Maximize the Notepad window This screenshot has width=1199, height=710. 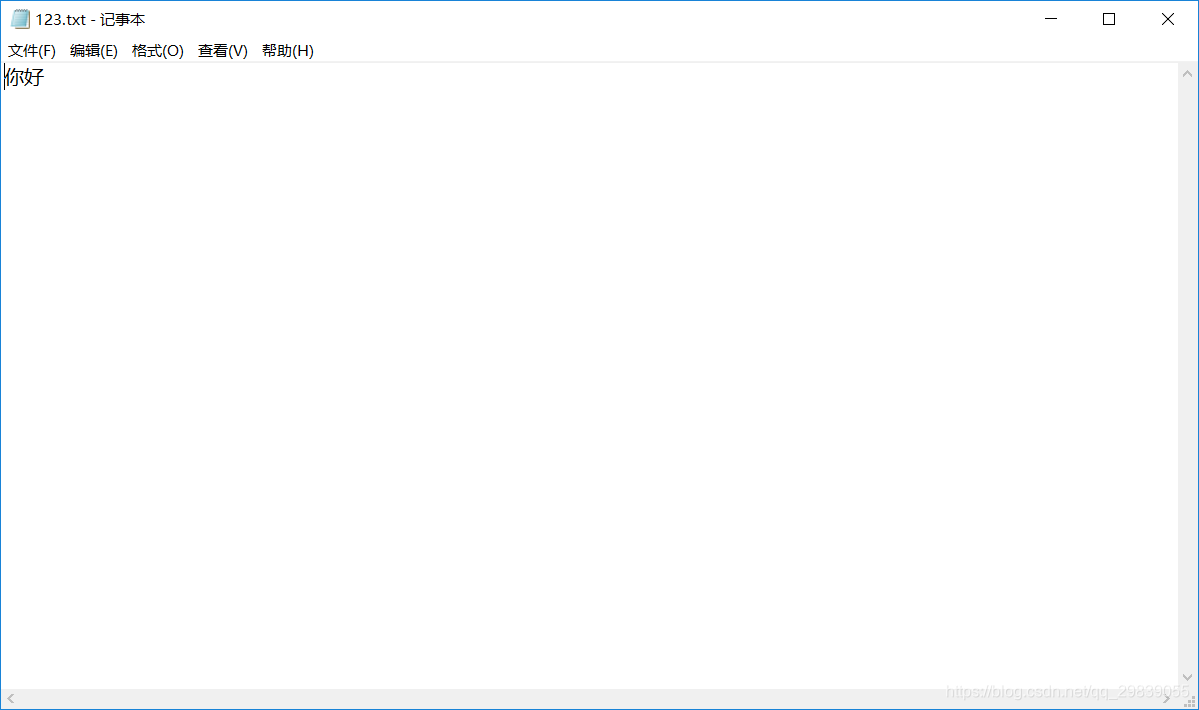(x=1109, y=19)
